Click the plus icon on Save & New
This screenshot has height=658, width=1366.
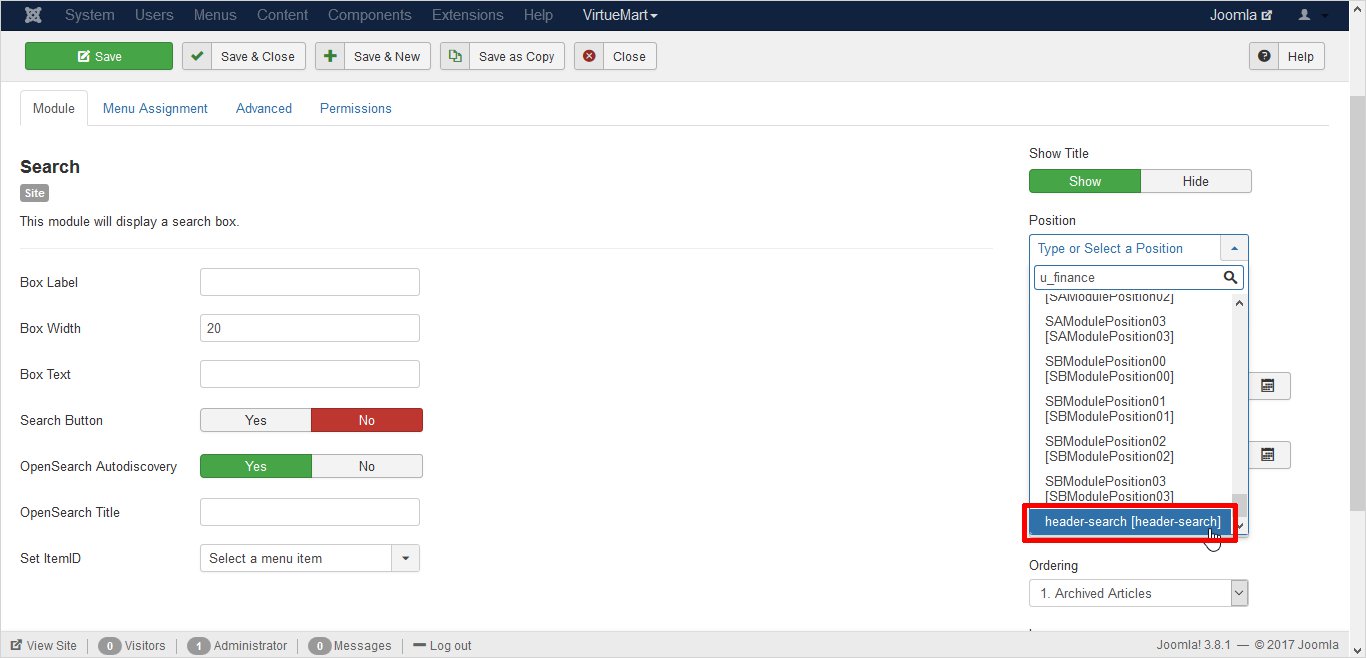coord(330,56)
